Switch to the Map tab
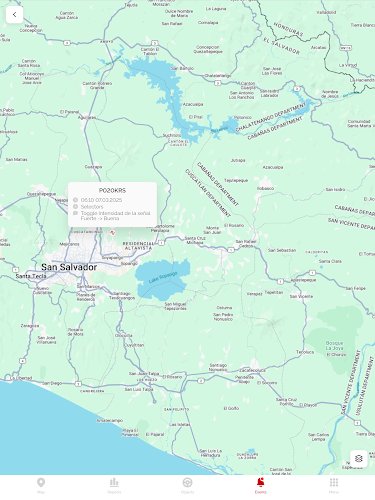375x500 pixels. tap(41, 485)
